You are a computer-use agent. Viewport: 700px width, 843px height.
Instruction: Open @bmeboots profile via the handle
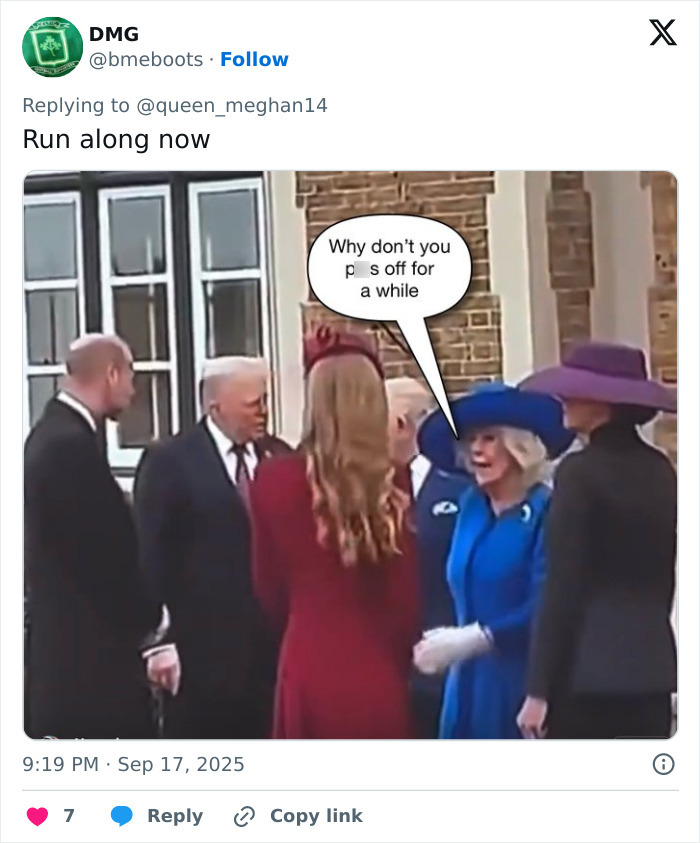coord(140,60)
